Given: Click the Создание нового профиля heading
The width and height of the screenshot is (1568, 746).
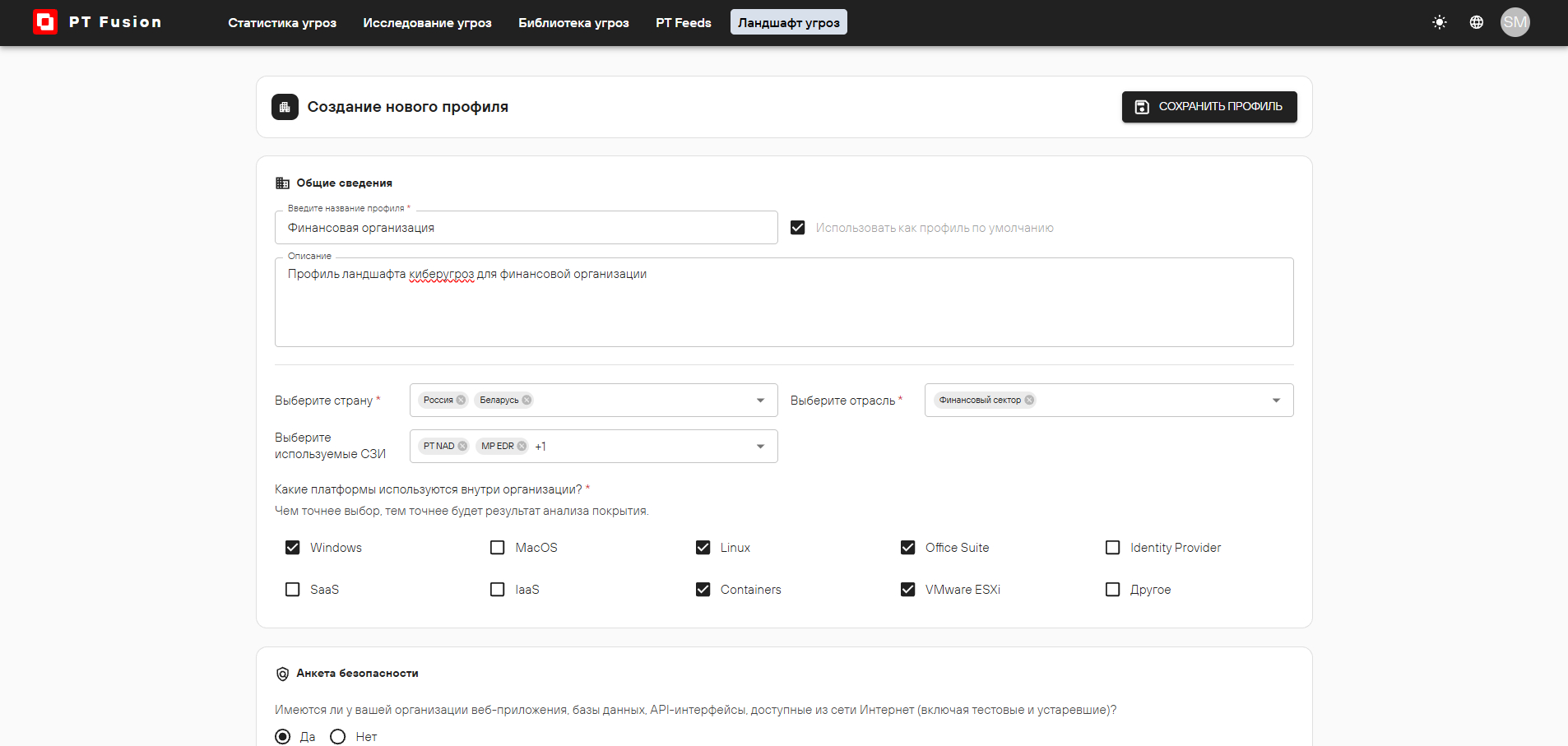Looking at the screenshot, I should [x=408, y=107].
